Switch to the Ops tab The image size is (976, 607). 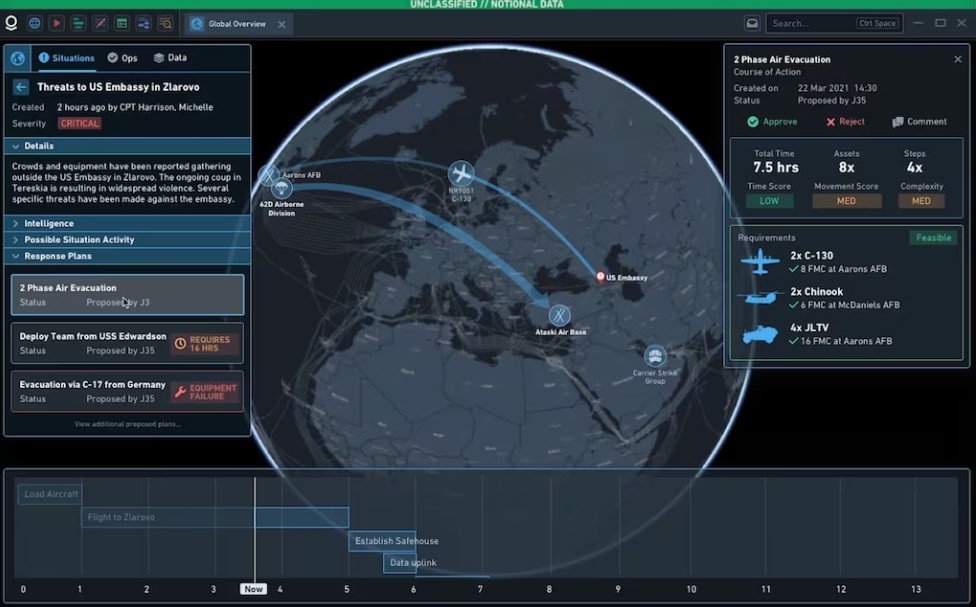coord(122,58)
